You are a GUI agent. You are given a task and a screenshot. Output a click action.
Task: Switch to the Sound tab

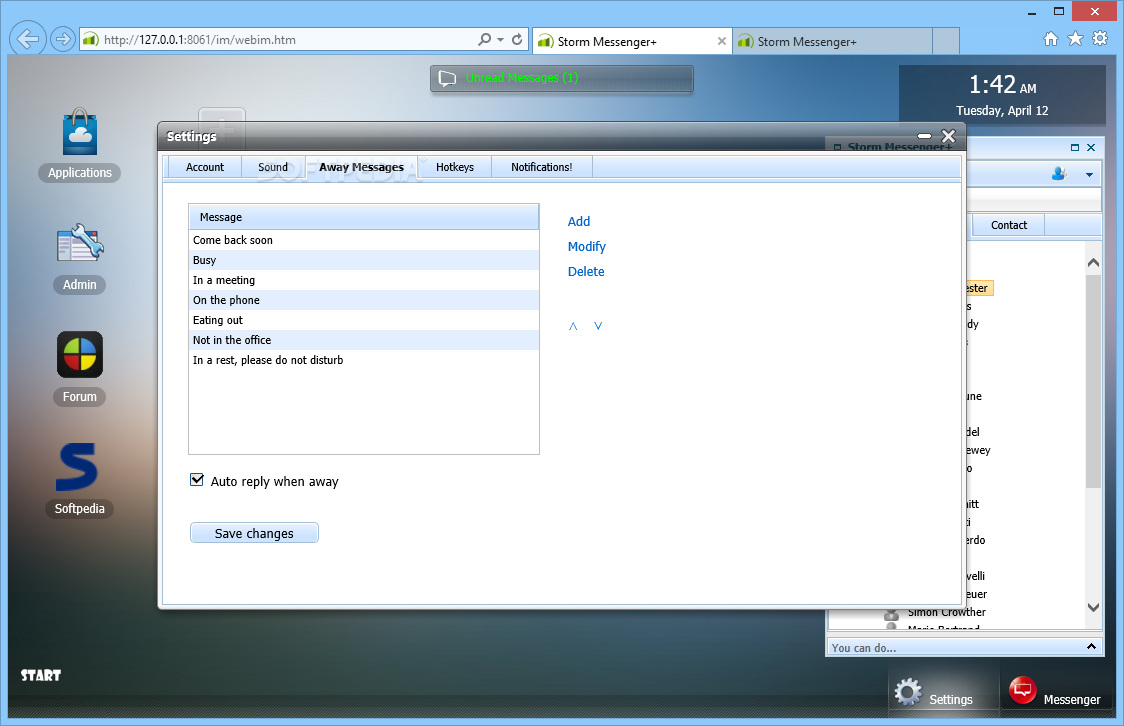tap(273, 167)
